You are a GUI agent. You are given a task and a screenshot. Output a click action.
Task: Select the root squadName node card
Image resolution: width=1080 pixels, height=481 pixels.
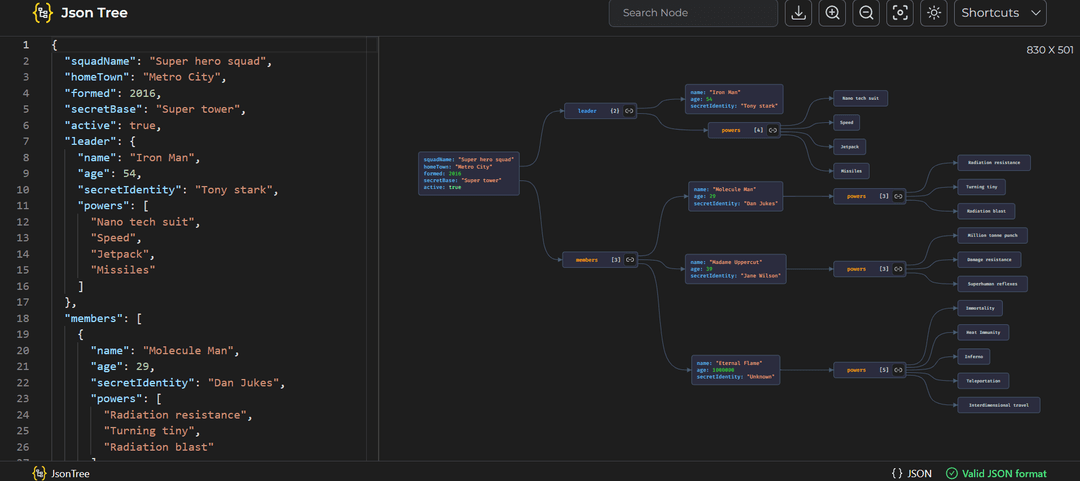coord(468,173)
